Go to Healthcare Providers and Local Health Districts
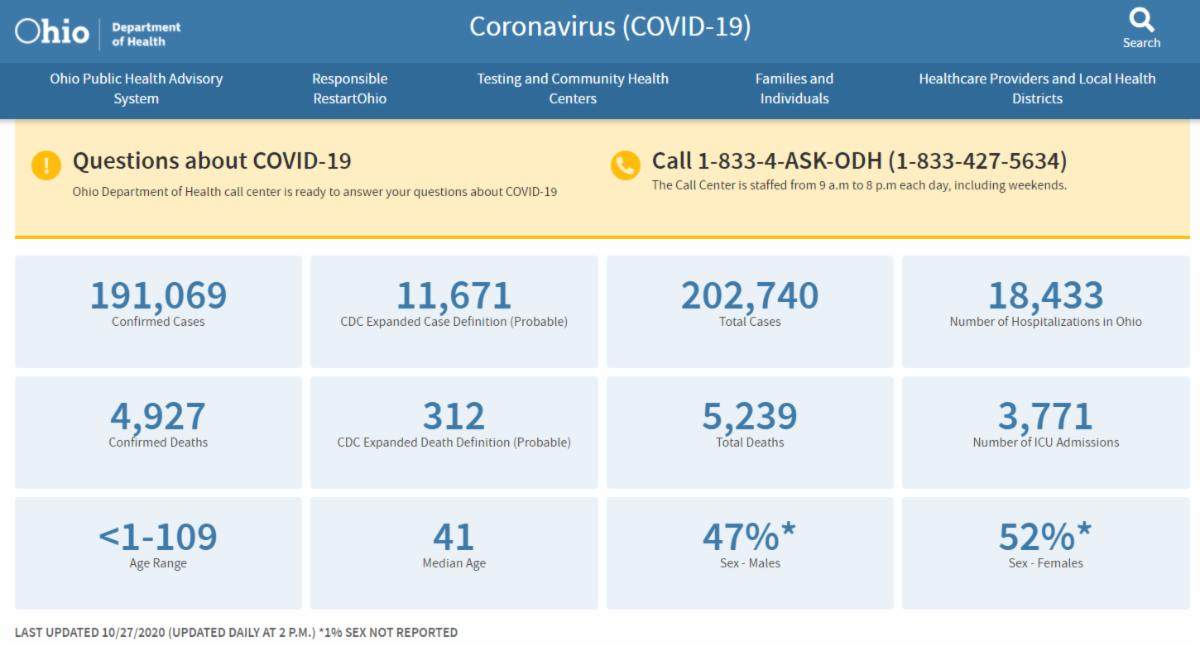The width and height of the screenshot is (1200, 646). pyautogui.click(x=1037, y=89)
